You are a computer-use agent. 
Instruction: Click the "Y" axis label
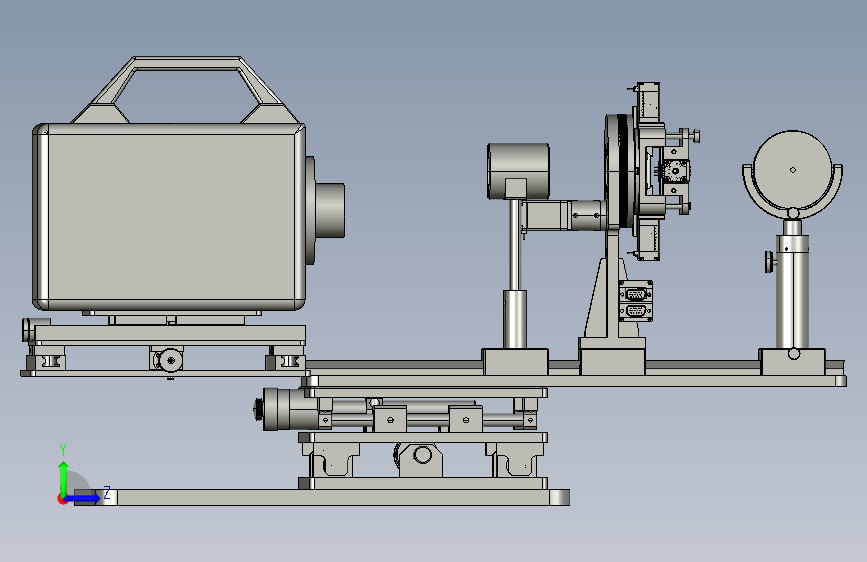coord(63,450)
